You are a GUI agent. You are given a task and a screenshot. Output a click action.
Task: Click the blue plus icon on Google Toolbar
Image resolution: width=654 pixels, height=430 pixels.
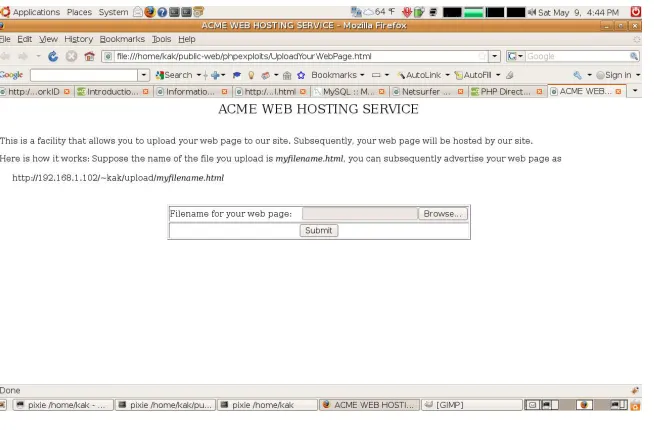[215, 75]
